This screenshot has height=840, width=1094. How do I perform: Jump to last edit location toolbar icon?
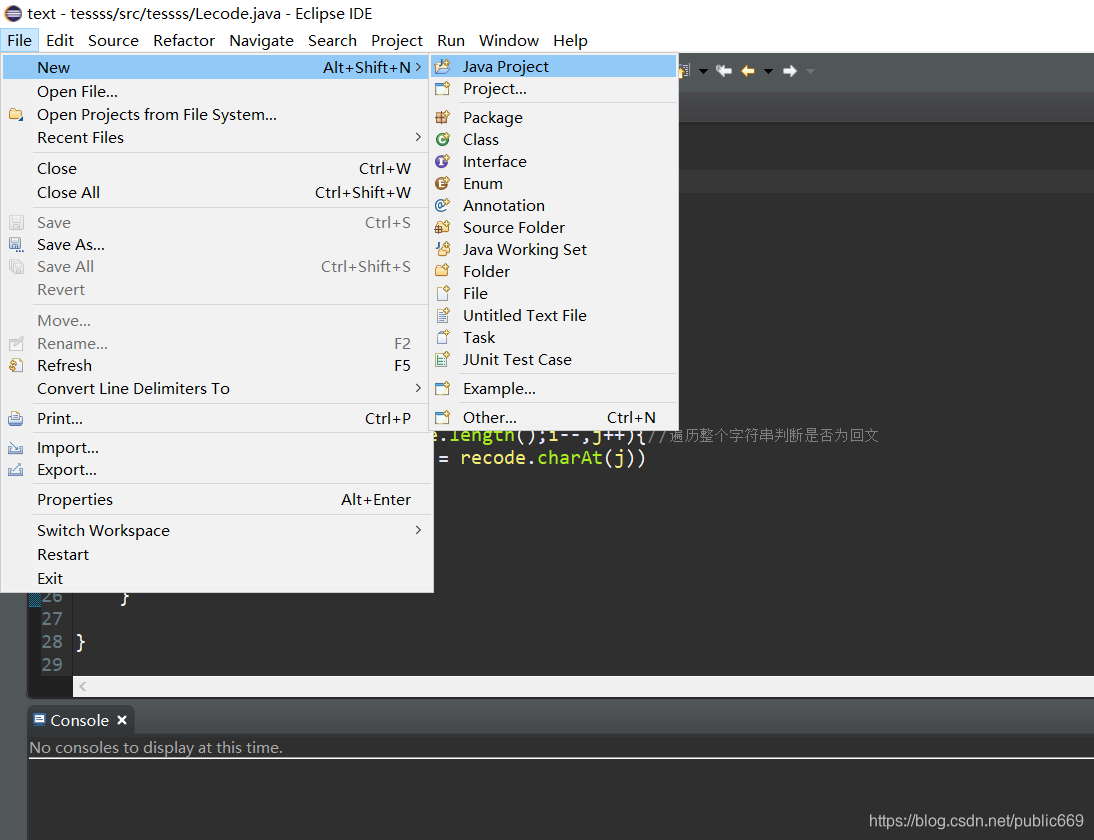click(724, 70)
